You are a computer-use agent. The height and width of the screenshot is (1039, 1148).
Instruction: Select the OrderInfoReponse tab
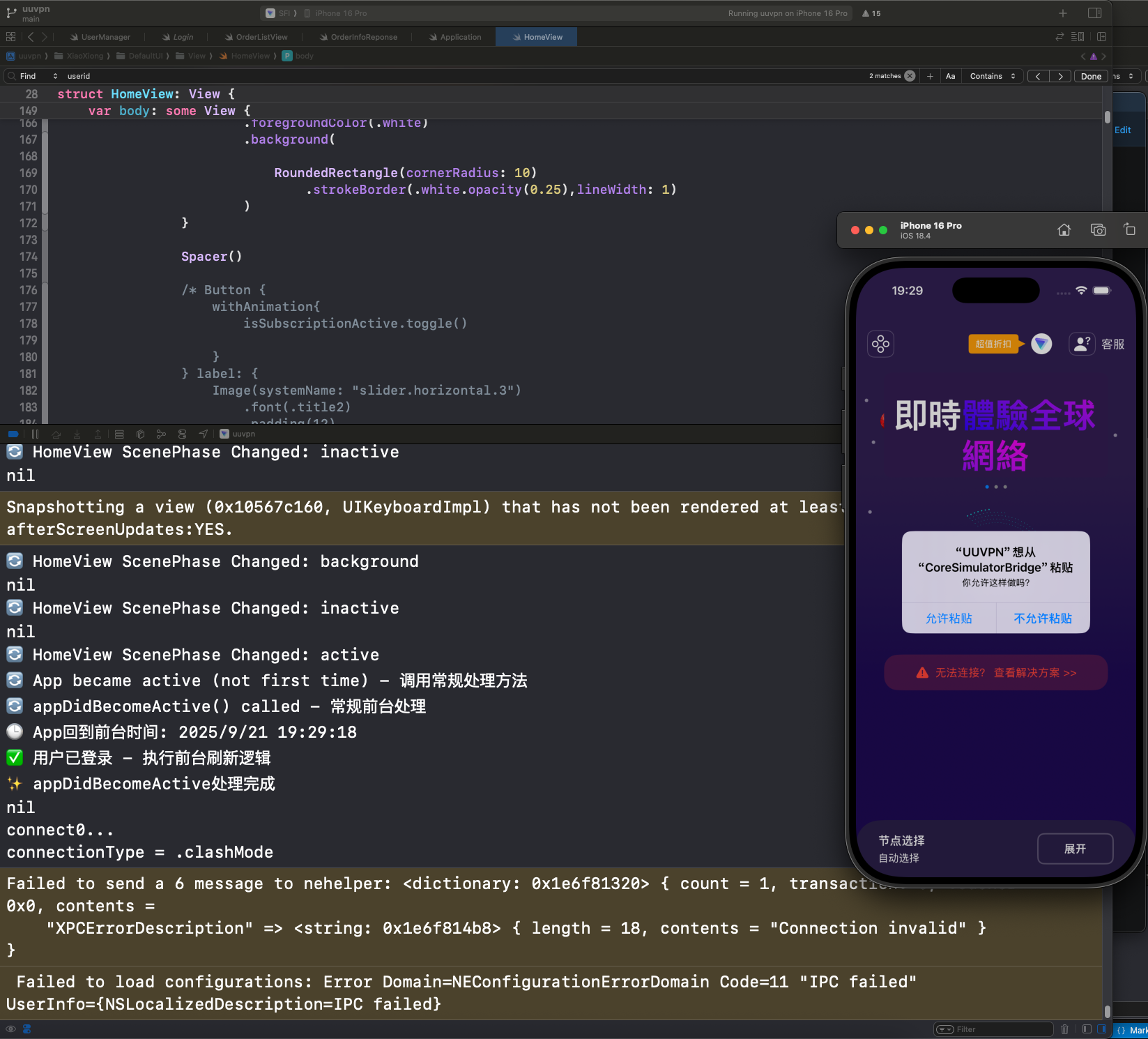(x=358, y=37)
